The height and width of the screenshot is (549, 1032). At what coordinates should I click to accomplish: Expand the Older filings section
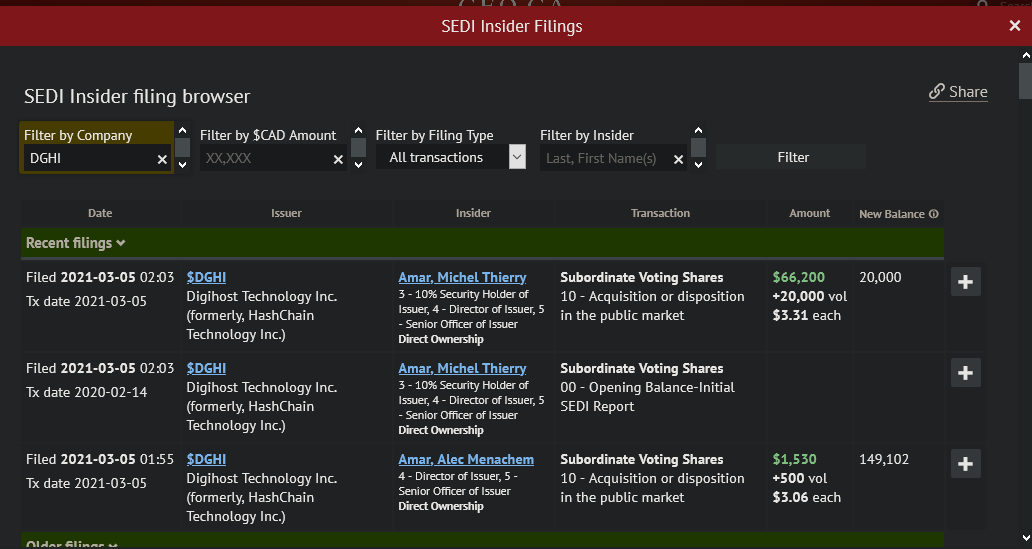coord(71,545)
